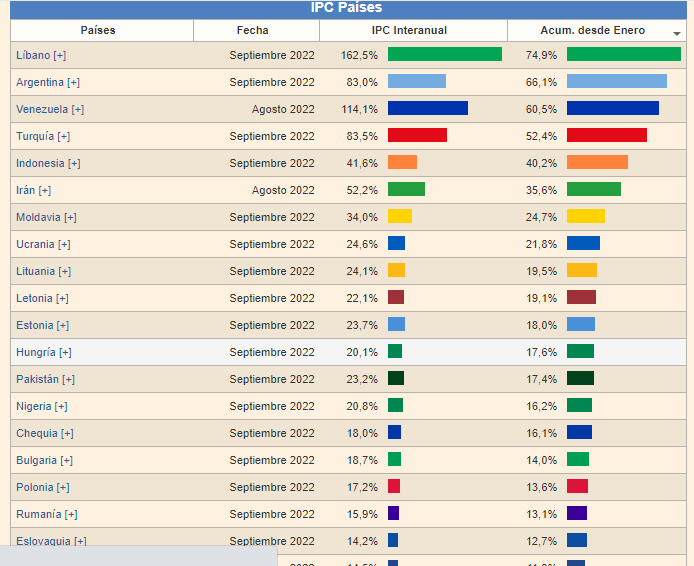This screenshot has width=694, height=566.
Task: Open the Nigeria country link
Action: pyautogui.click(x=34, y=406)
